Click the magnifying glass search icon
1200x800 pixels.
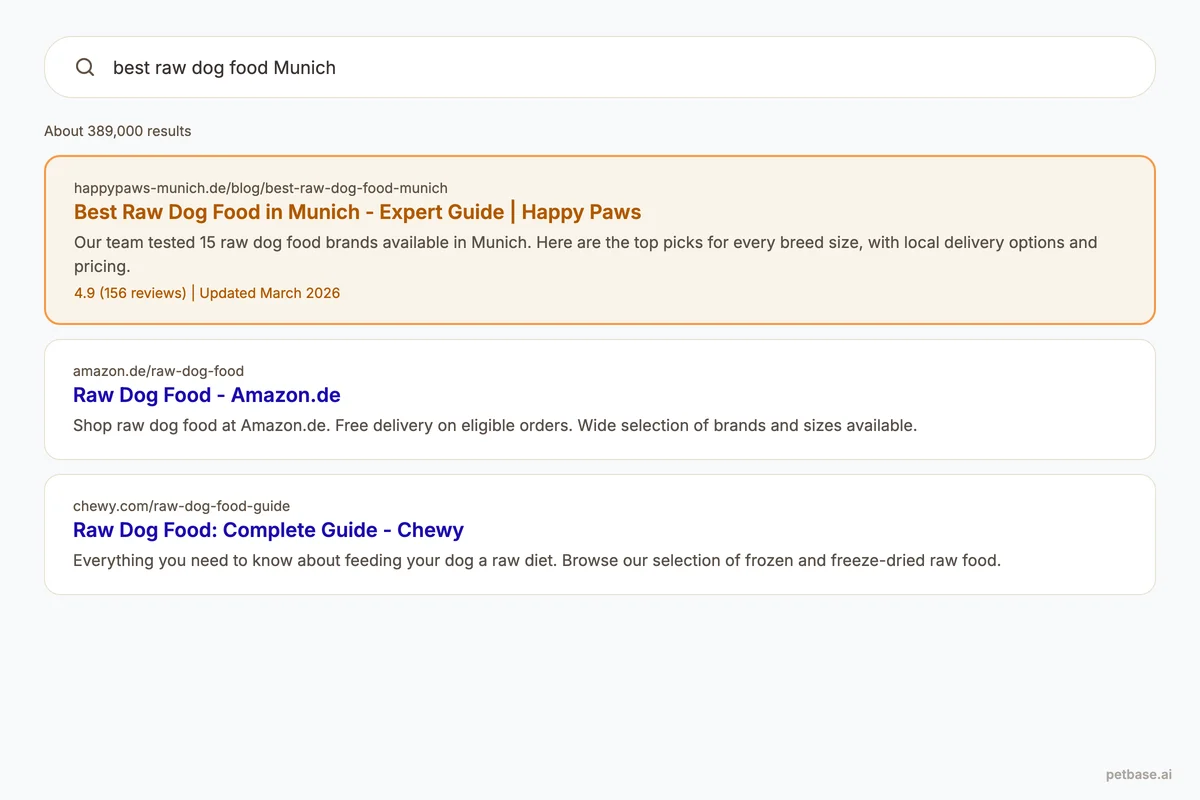[85, 67]
